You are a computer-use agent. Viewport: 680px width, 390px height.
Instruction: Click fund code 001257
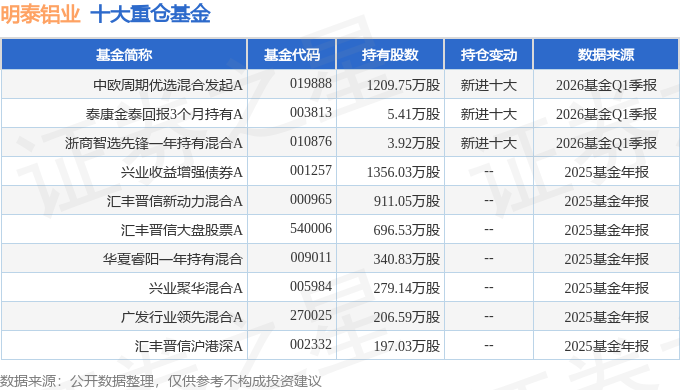pos(311,170)
